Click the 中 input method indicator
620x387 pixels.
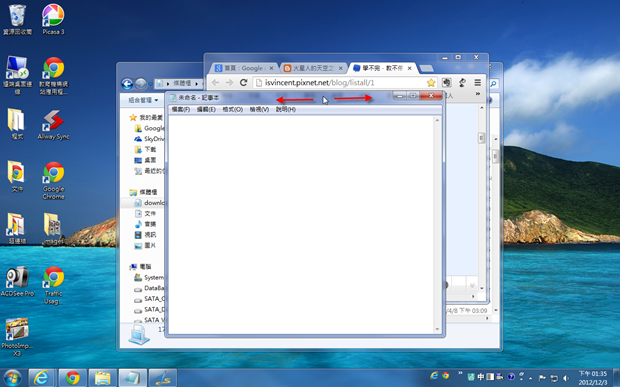(480, 377)
